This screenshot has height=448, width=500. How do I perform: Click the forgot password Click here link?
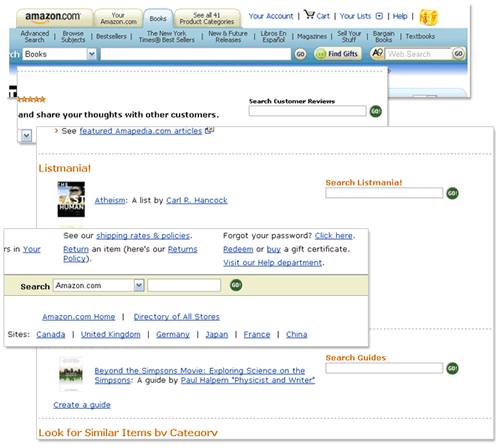coord(334,236)
